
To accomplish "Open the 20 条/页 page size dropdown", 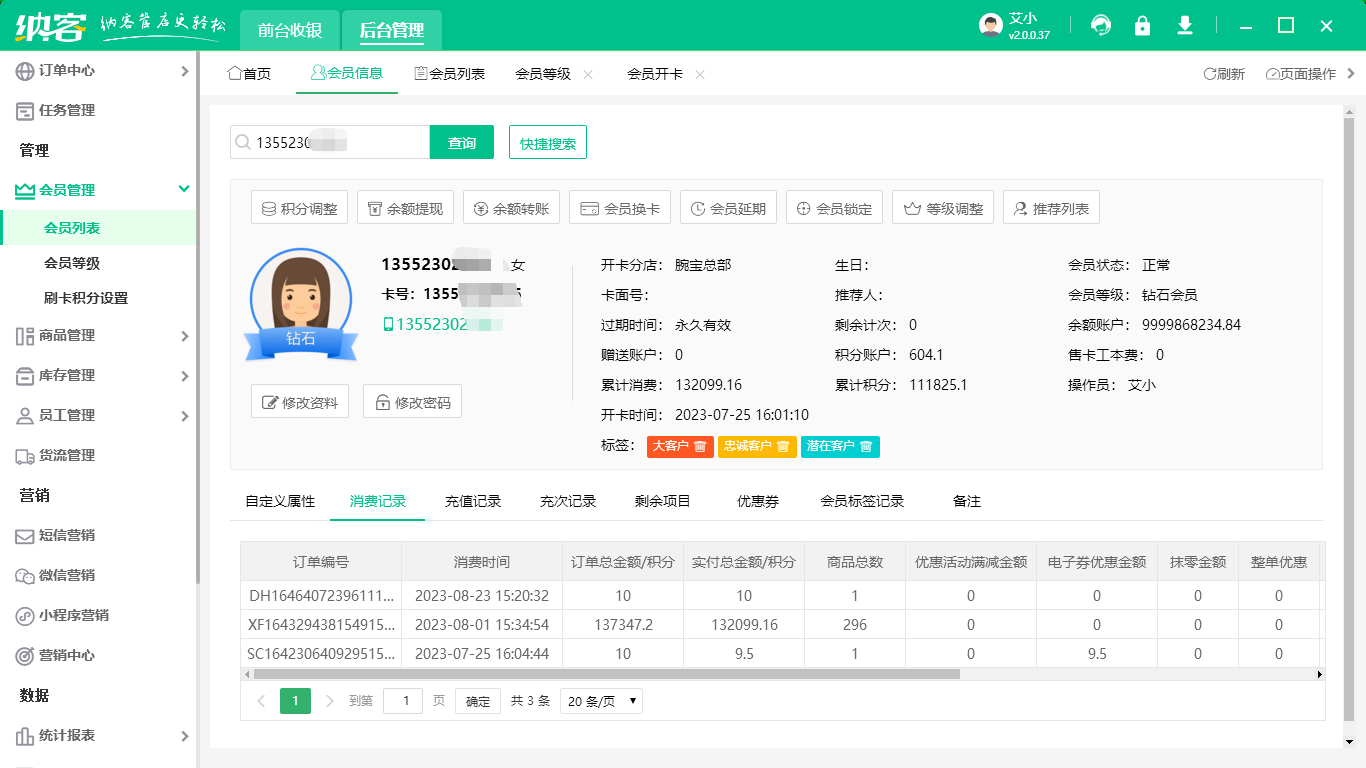I will tap(601, 701).
